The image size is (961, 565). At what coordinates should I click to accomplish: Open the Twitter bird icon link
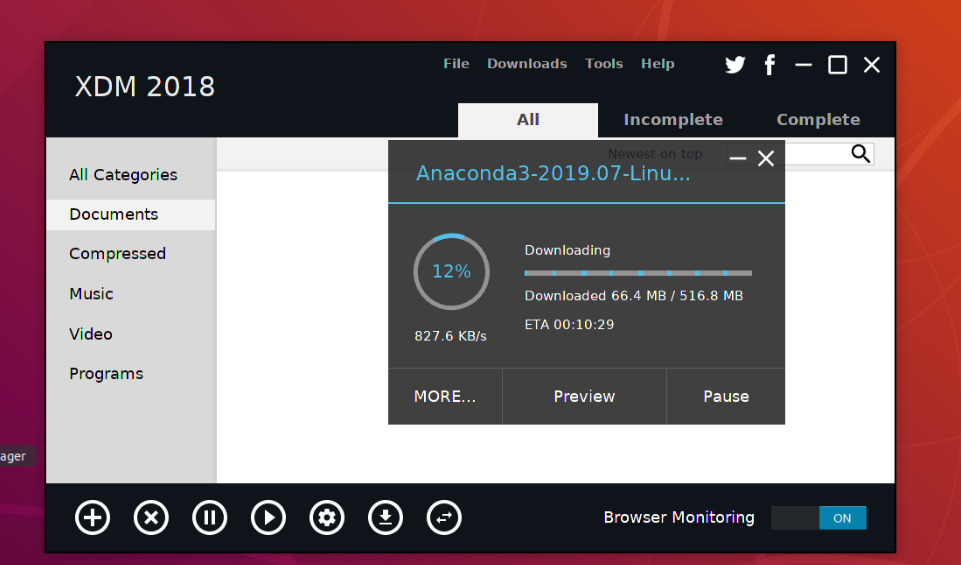735,64
